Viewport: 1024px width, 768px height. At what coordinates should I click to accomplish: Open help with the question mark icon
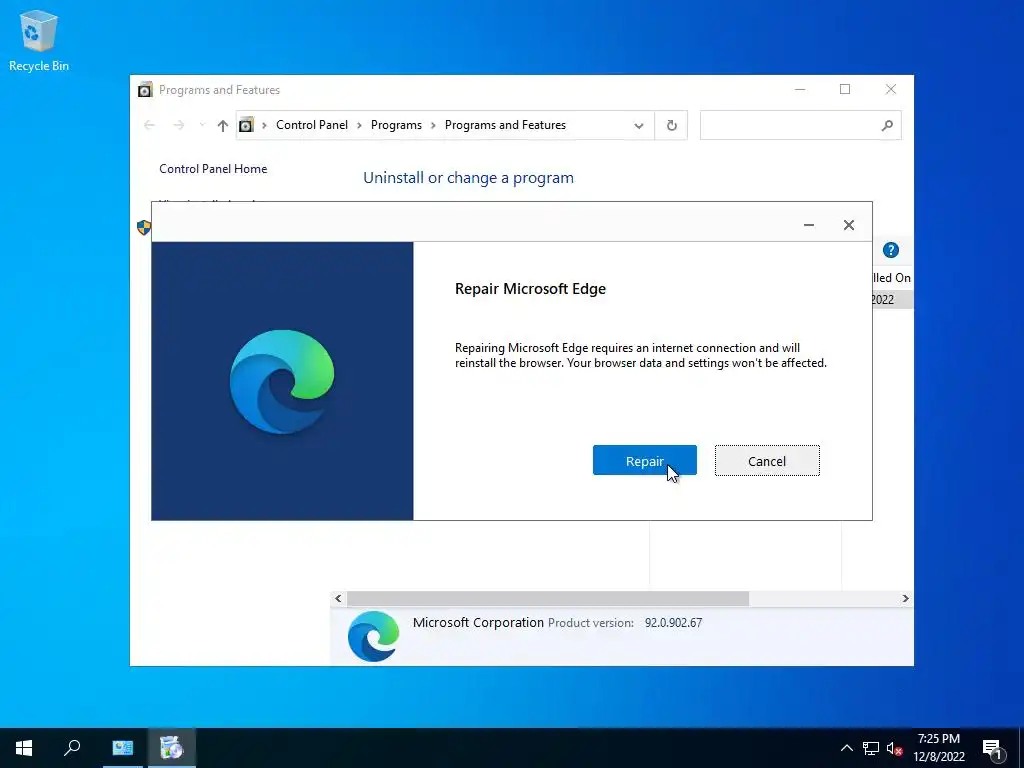891,250
